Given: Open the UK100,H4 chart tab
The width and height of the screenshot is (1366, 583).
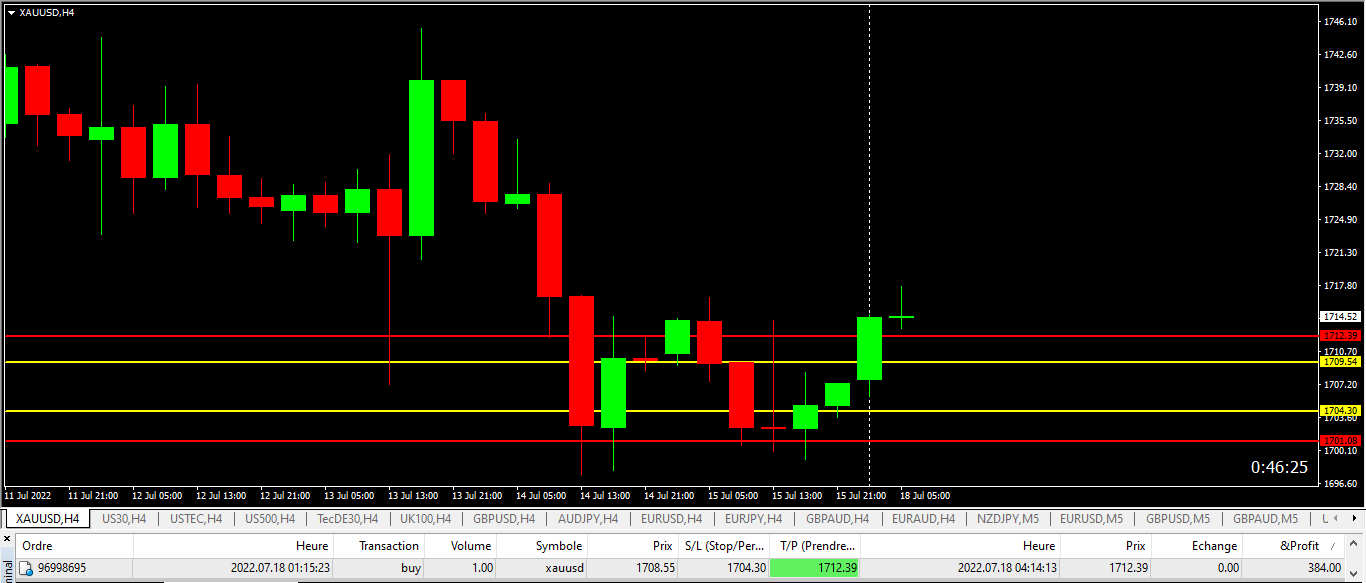Looking at the screenshot, I should [x=425, y=519].
